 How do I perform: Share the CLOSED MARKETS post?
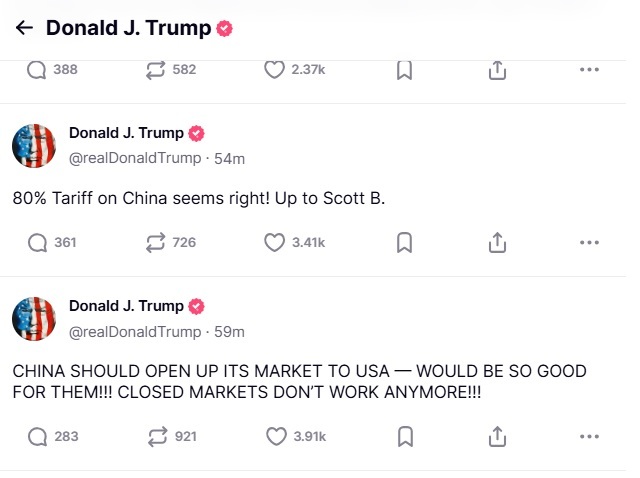[496, 436]
